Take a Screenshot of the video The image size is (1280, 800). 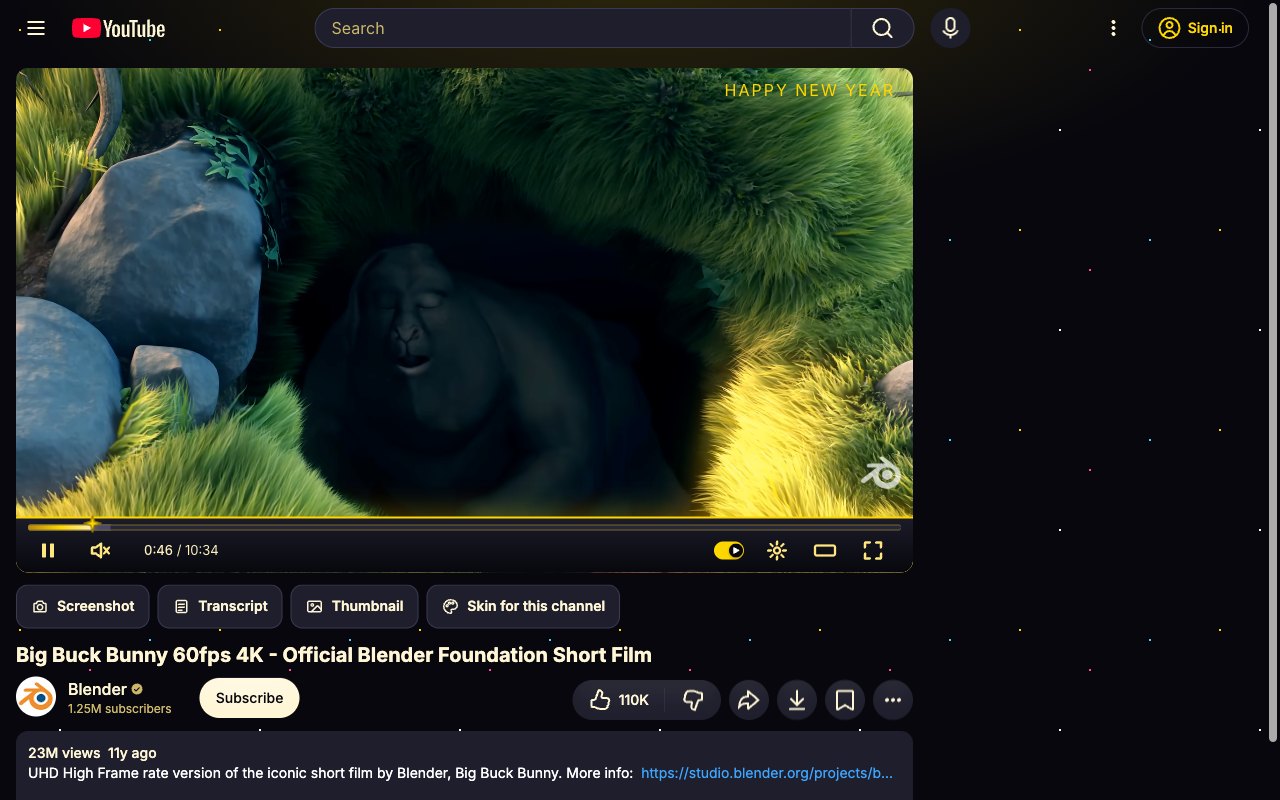pyautogui.click(x=83, y=606)
